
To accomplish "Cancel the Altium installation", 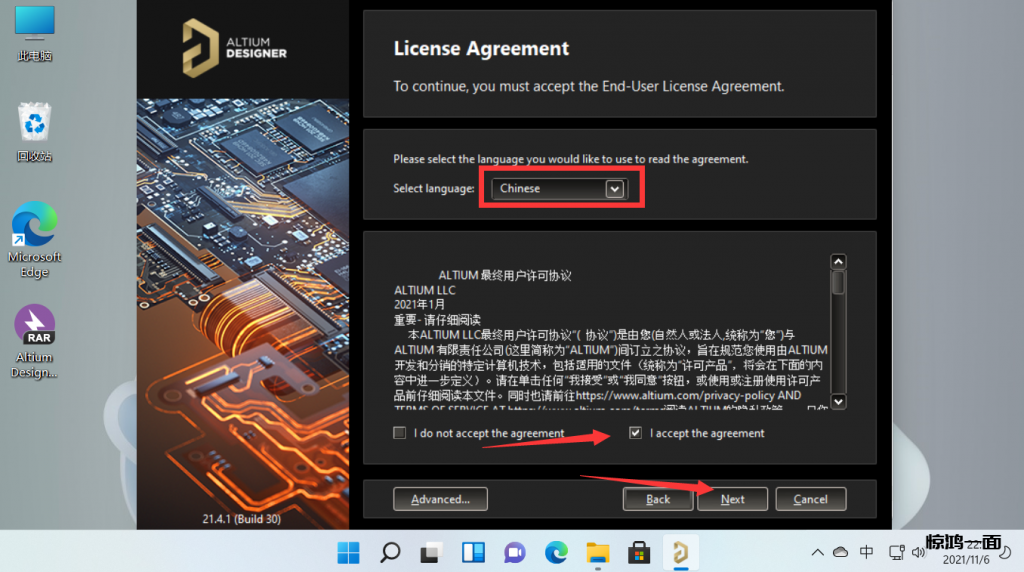I will [810, 499].
